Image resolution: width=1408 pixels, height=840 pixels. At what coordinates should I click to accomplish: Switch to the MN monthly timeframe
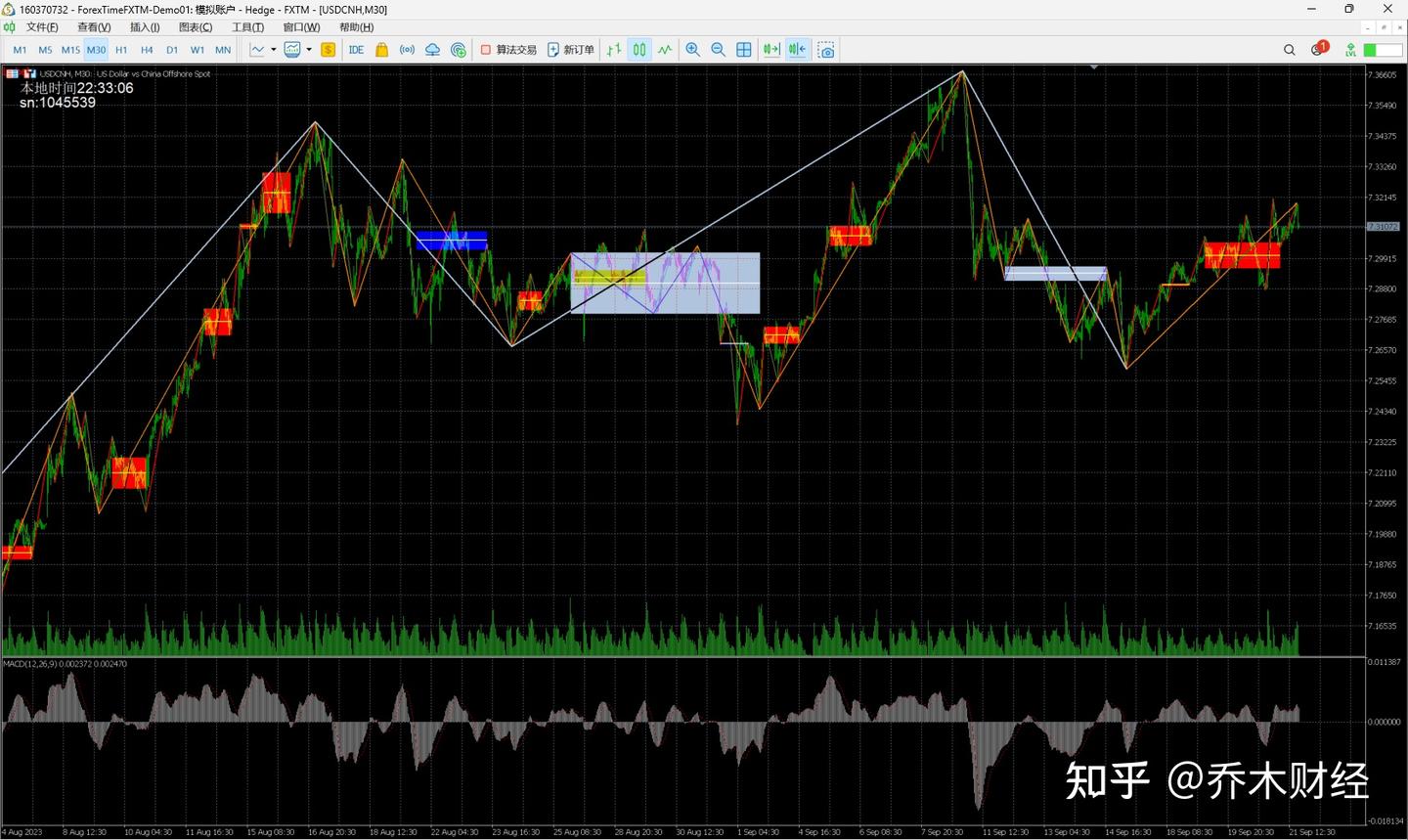223,50
